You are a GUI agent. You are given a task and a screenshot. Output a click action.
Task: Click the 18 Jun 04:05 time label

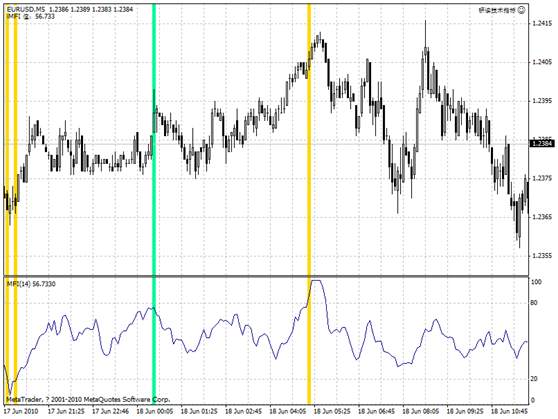288,411
